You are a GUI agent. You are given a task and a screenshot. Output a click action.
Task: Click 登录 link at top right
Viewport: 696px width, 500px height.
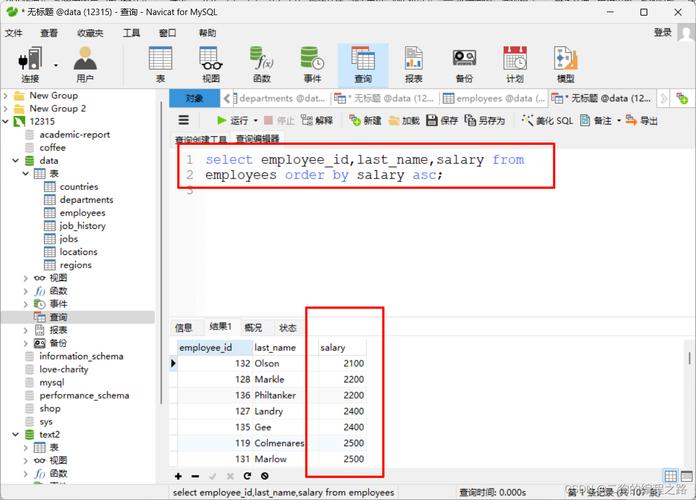pos(662,32)
